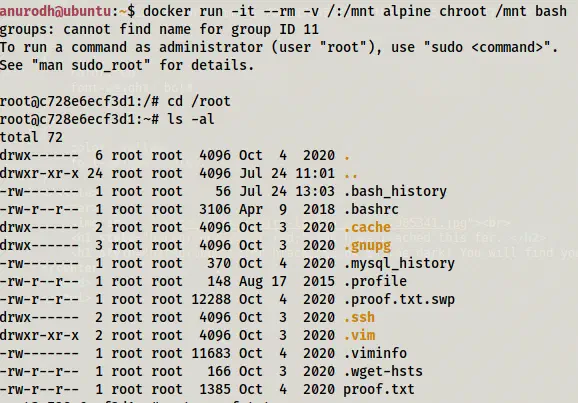Select the orange .ssh directory name
Viewport: 578px width, 403px height.
click(359, 317)
